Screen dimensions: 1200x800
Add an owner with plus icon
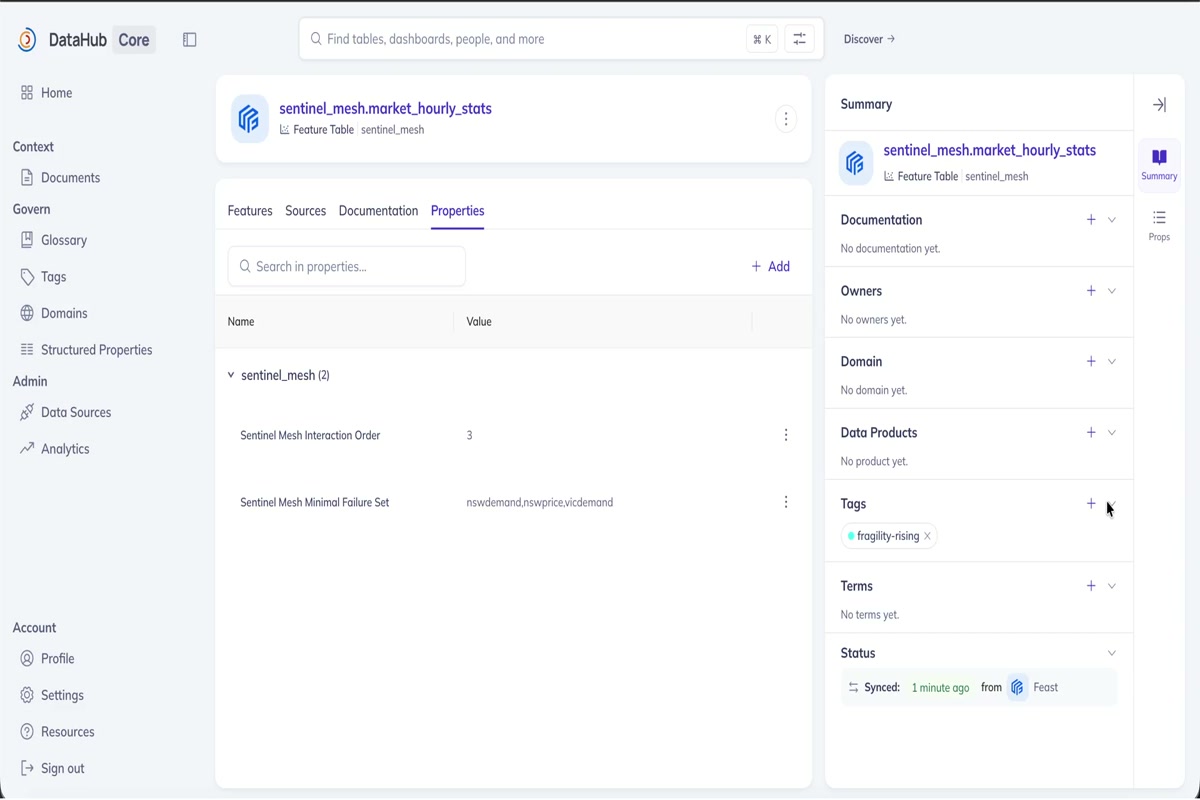click(x=1091, y=291)
